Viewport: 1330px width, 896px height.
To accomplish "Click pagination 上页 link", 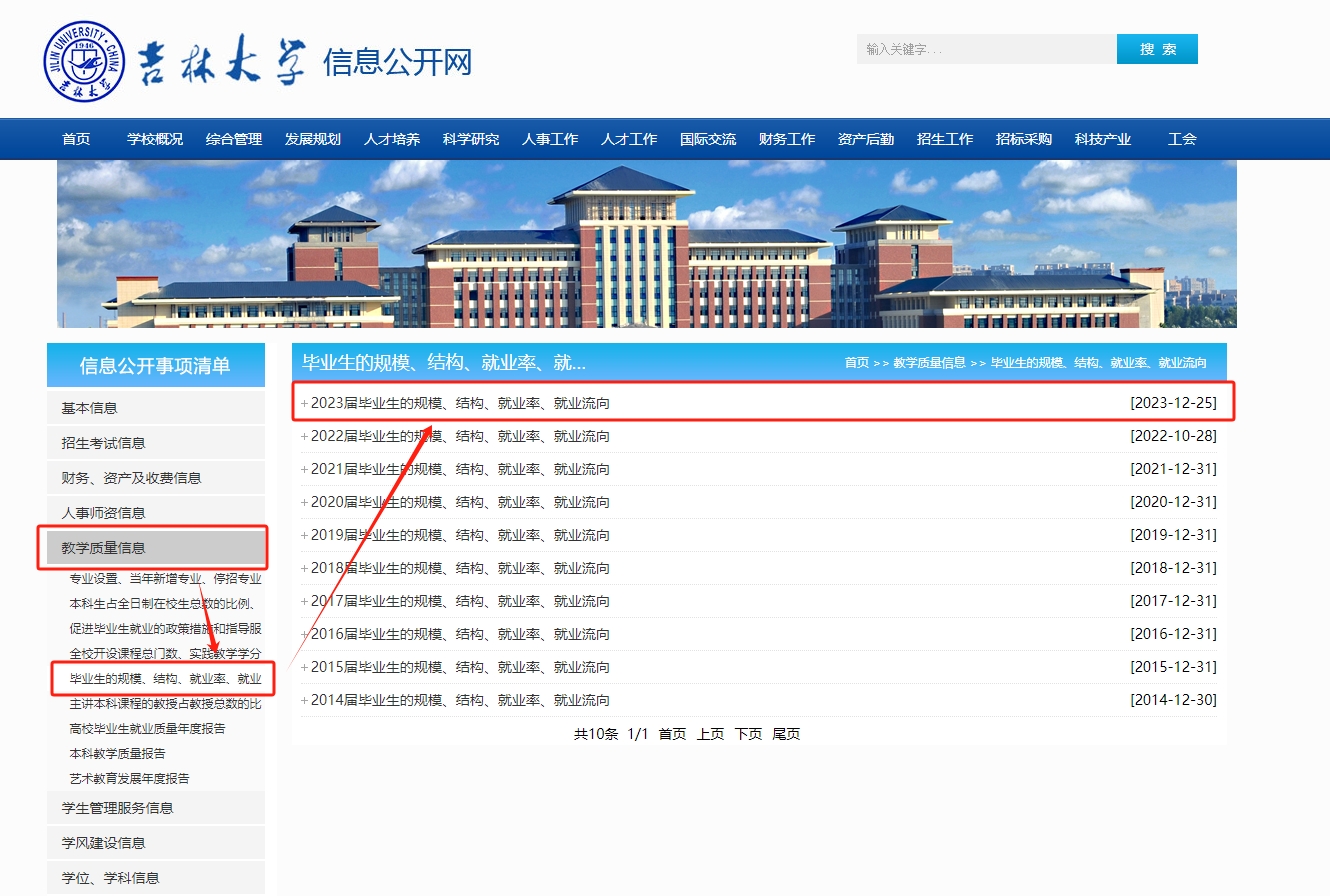I will [710, 734].
